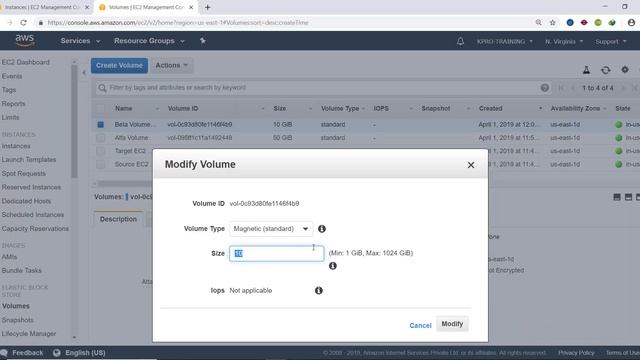Viewport: 640px width, 360px height.
Task: Change language English (US)
Action: coord(79,353)
